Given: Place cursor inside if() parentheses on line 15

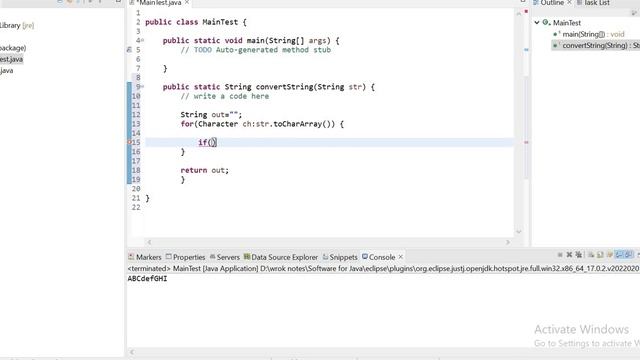Looking at the screenshot, I should point(212,142).
